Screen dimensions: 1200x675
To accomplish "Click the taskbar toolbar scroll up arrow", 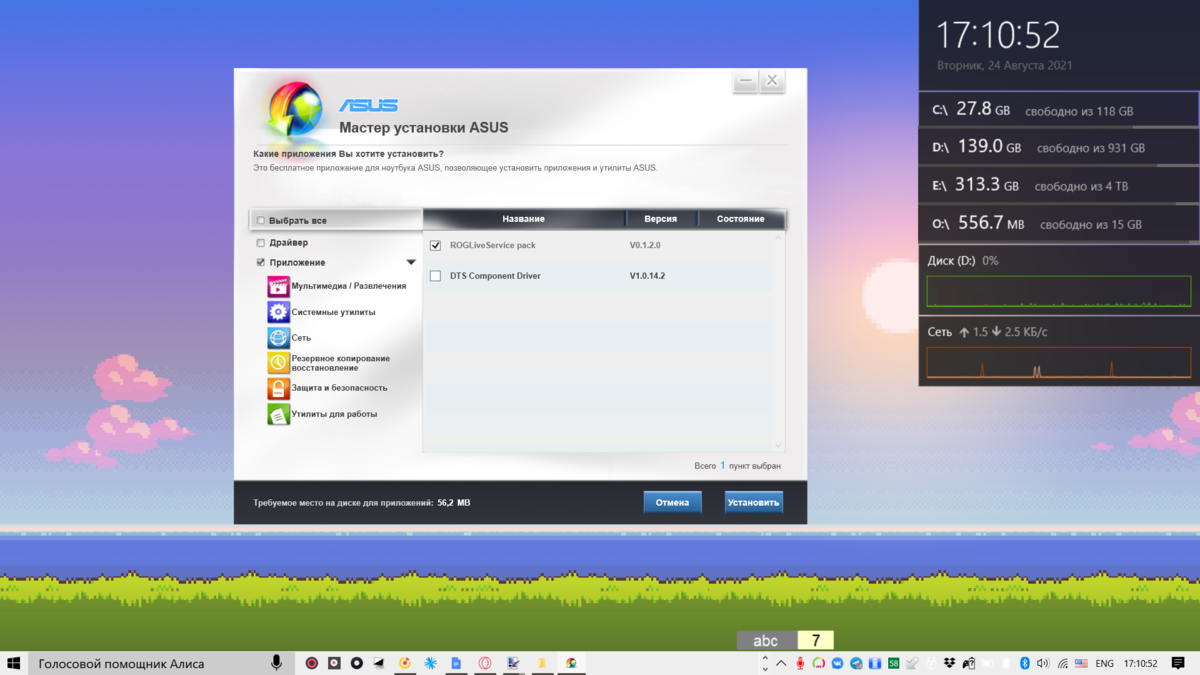I will pos(765,658).
